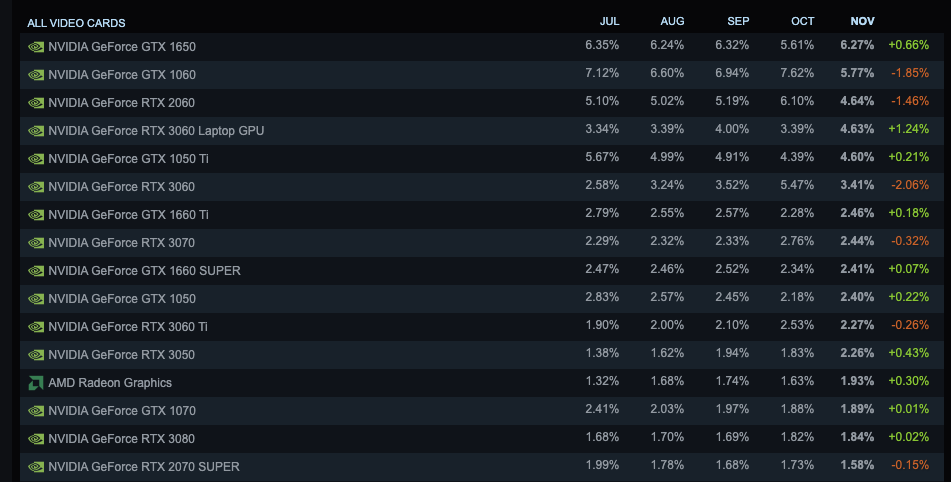Click the NVIDIA icon next to GTX 1060
This screenshot has width=951, height=482.
pos(36,74)
